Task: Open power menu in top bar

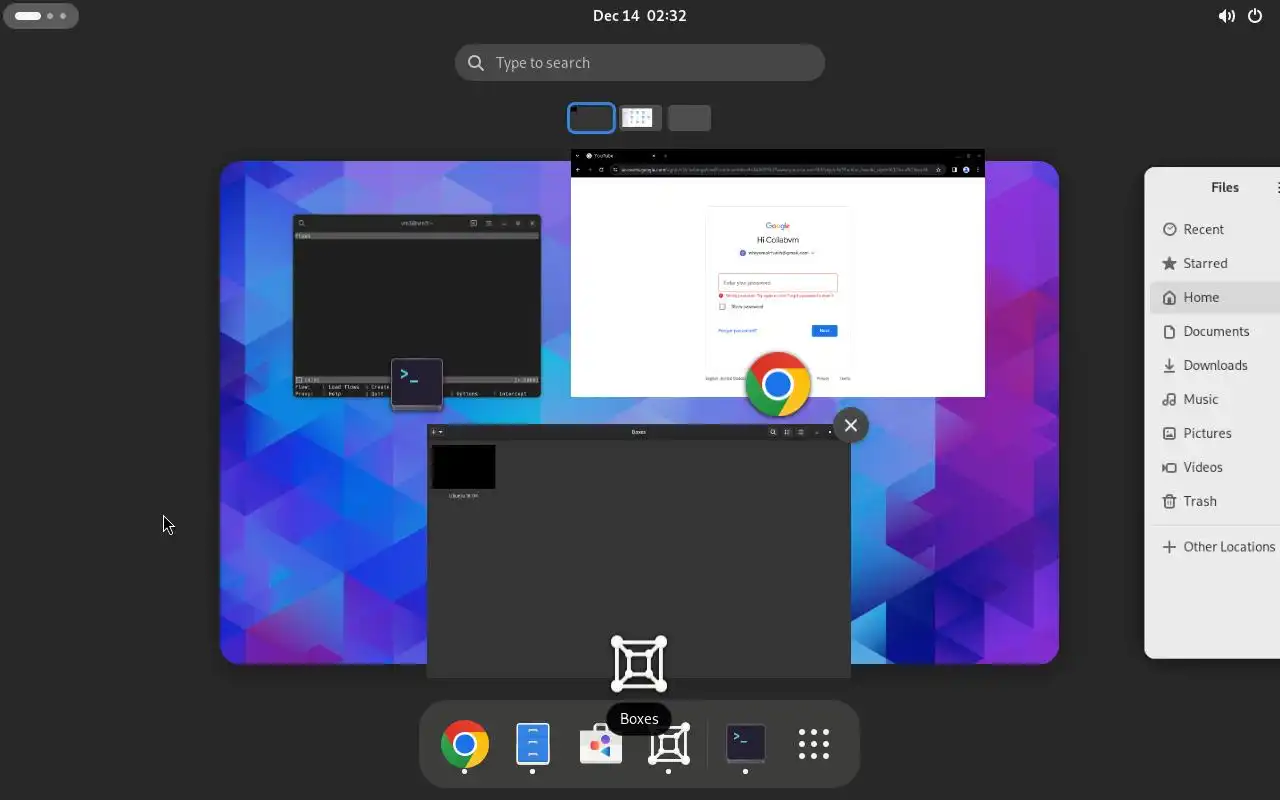Action: pyautogui.click(x=1255, y=16)
